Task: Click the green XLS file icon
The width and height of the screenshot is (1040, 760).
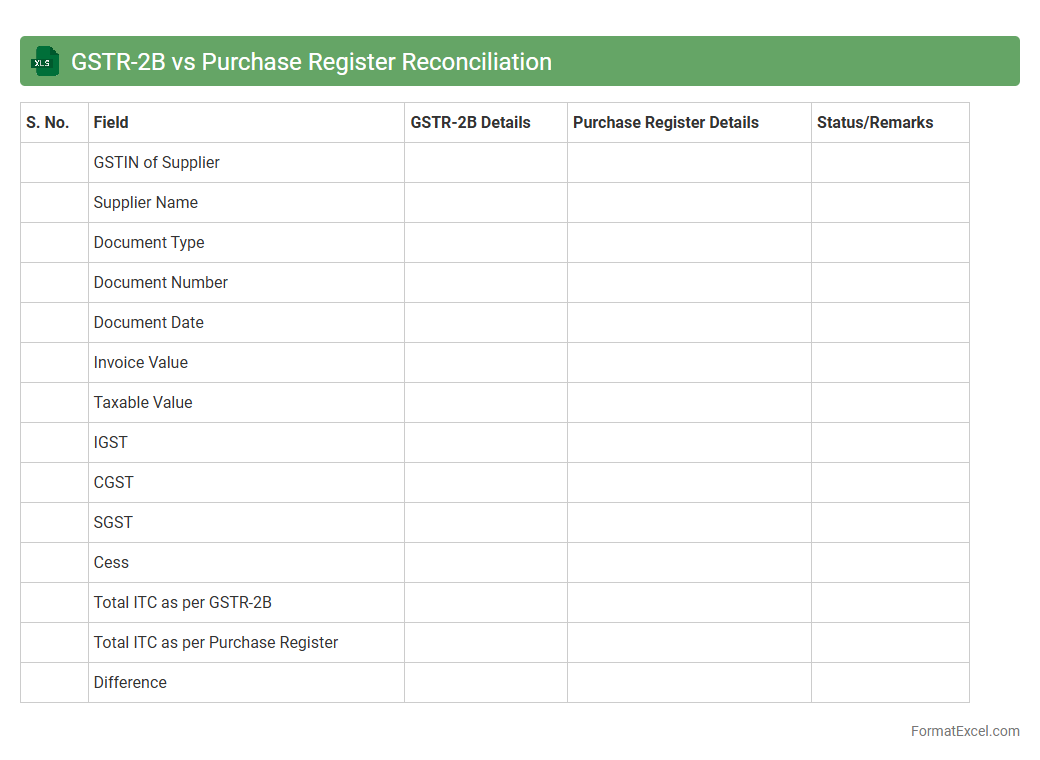Action: point(44,62)
